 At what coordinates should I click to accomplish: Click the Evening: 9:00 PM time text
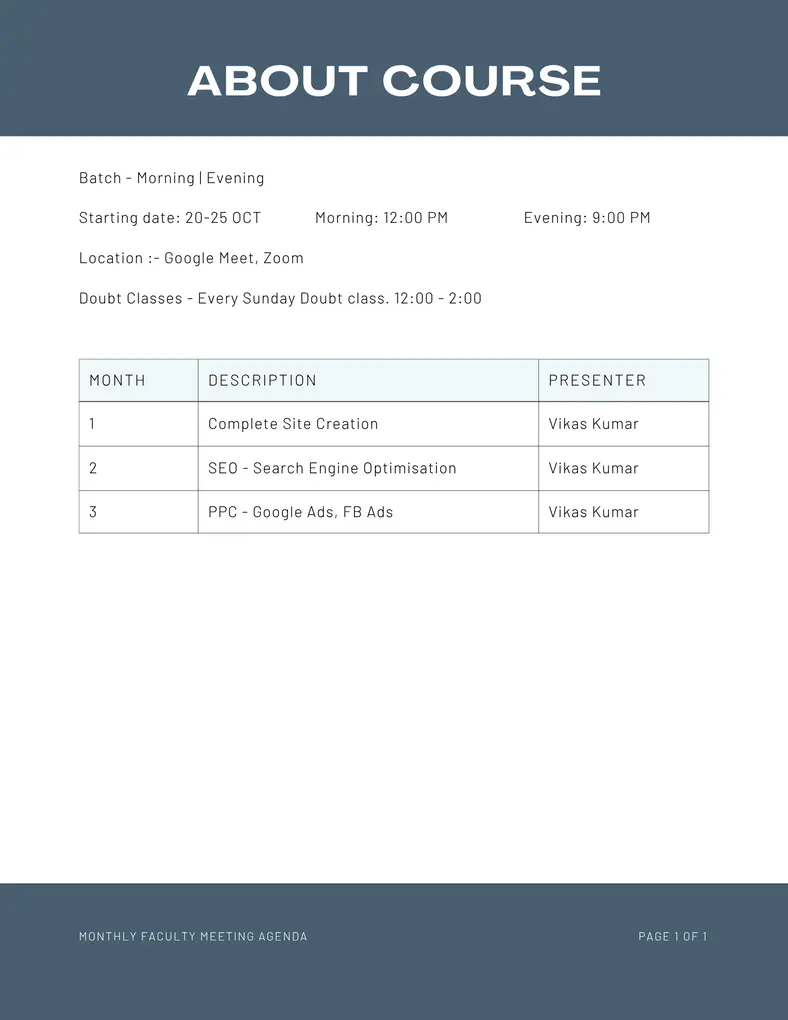(587, 218)
